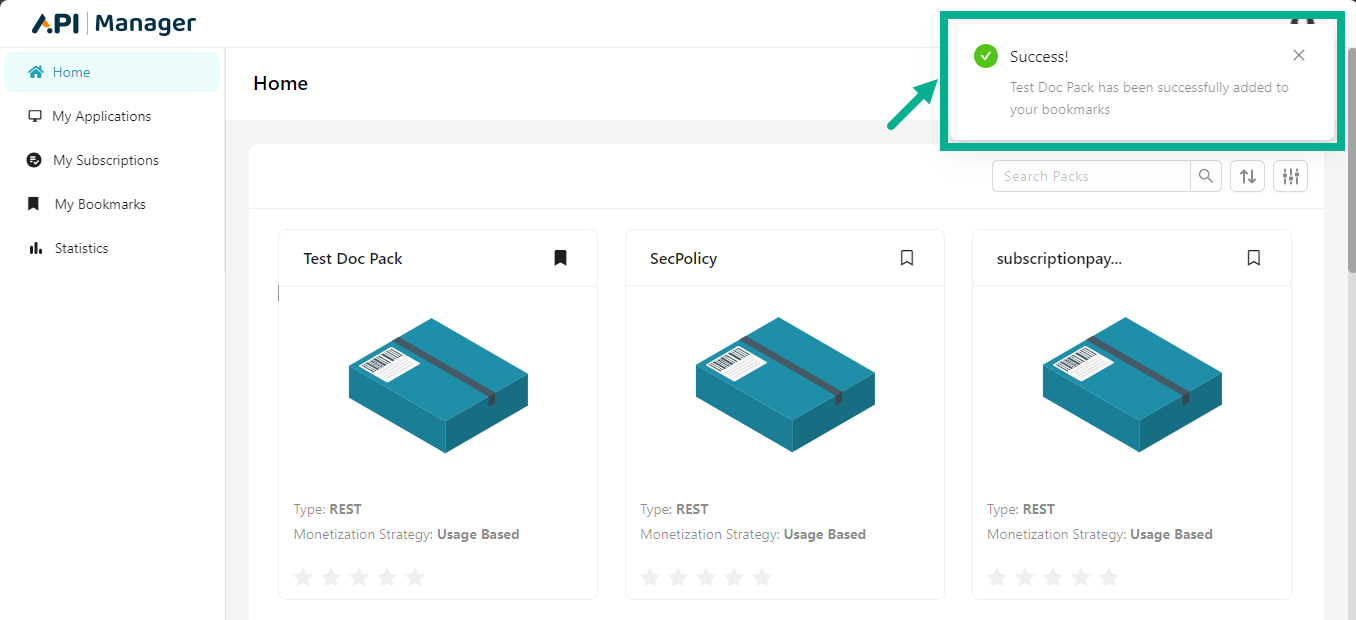The width and height of the screenshot is (1356, 620).
Task: Open the filter sliders icon
Action: tap(1290, 176)
